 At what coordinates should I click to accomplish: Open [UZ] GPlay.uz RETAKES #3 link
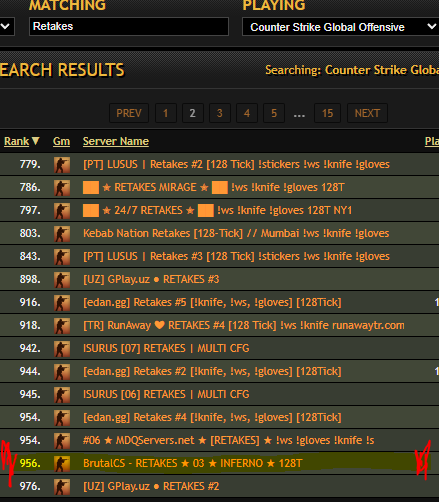click(151, 279)
